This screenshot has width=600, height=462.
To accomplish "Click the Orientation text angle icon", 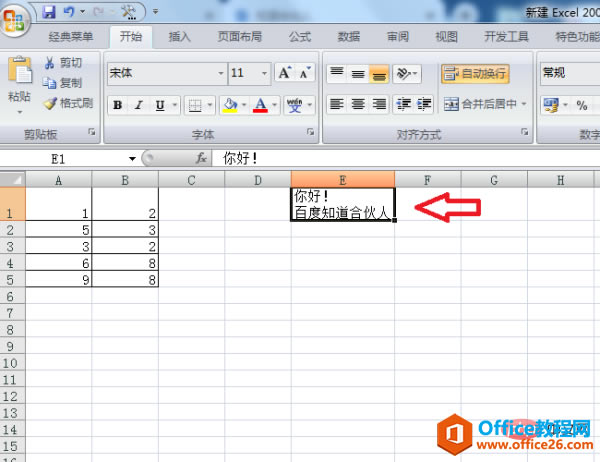I will 407,73.
